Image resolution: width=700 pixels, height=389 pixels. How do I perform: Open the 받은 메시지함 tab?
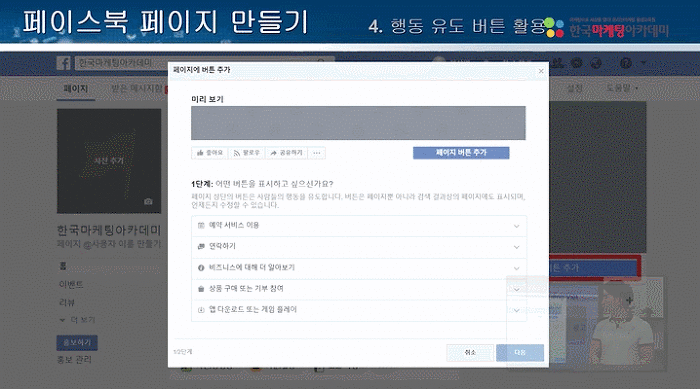[x=137, y=88]
